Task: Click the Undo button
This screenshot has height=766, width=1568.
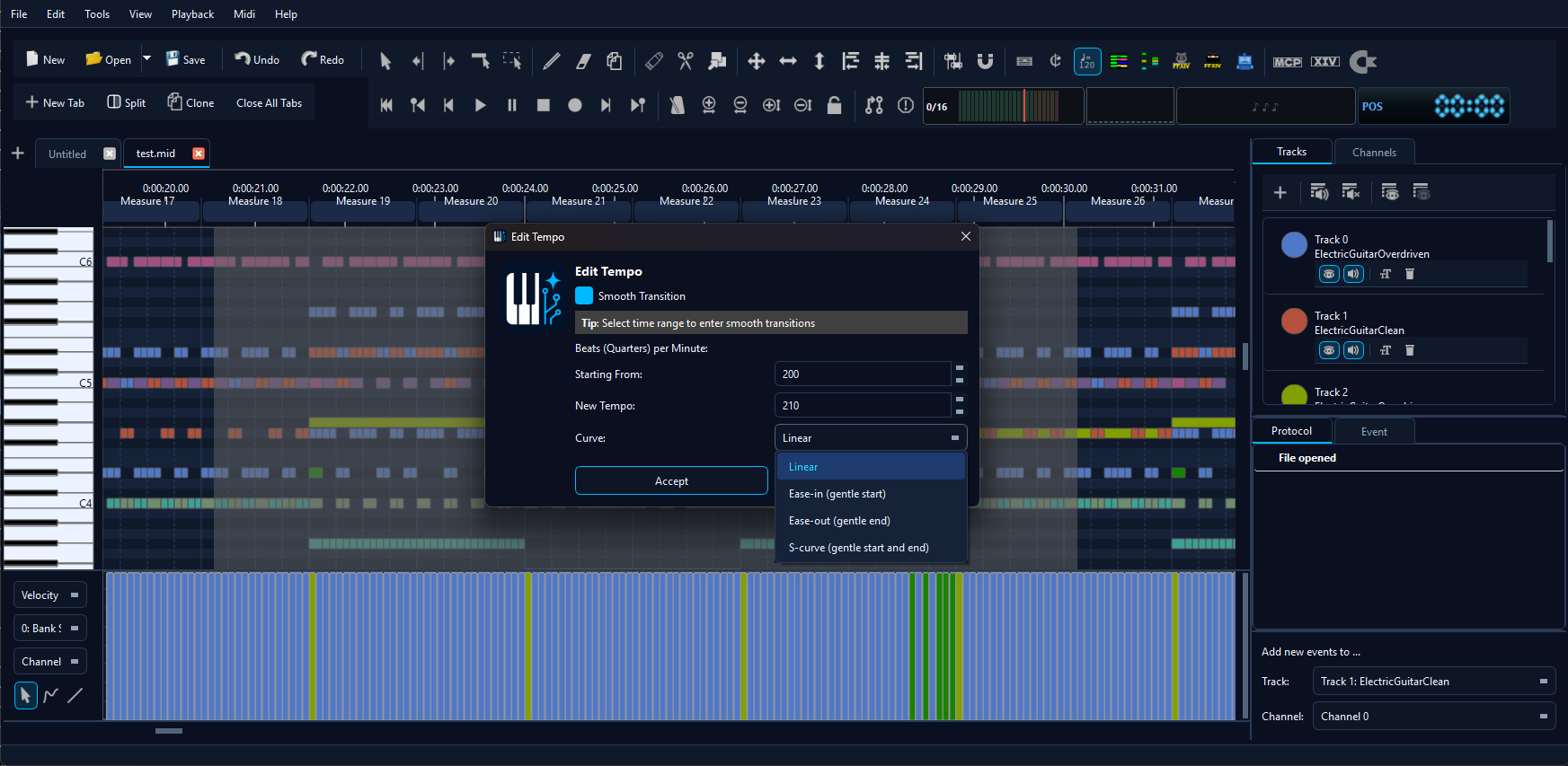Action: [257, 60]
